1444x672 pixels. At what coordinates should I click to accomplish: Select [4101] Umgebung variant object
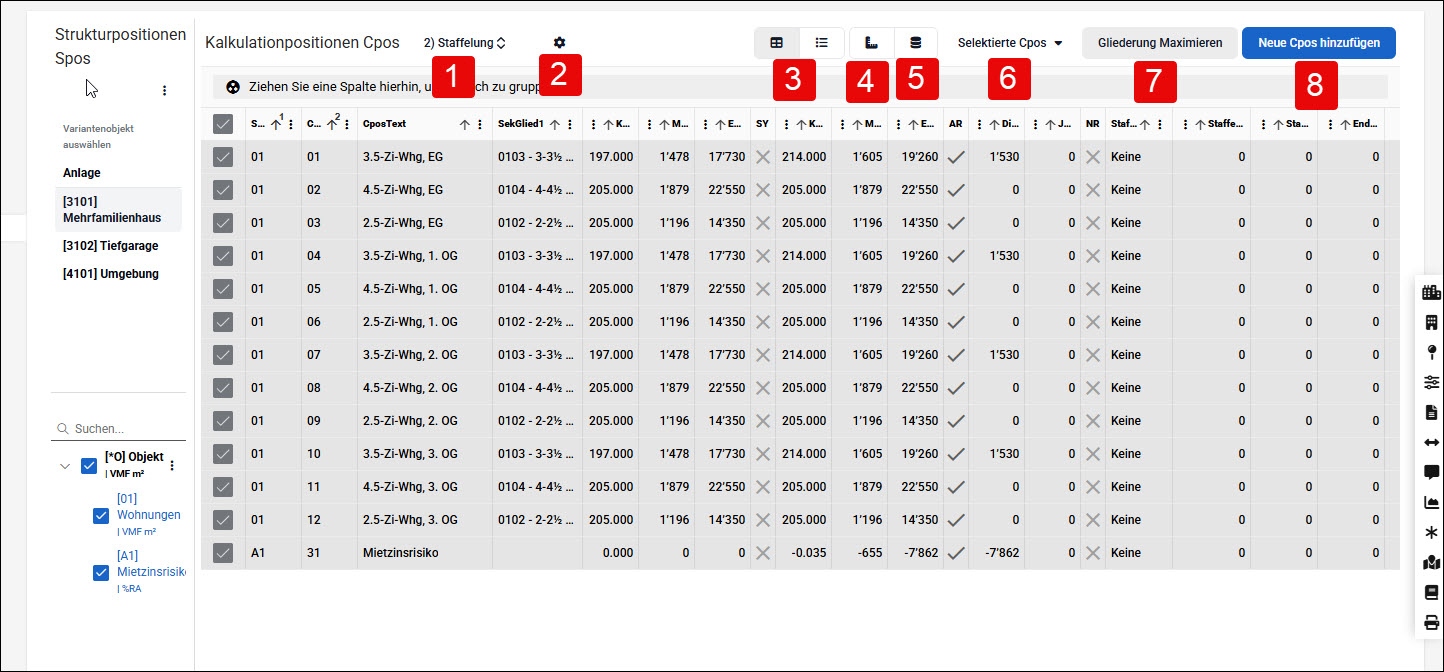110,274
